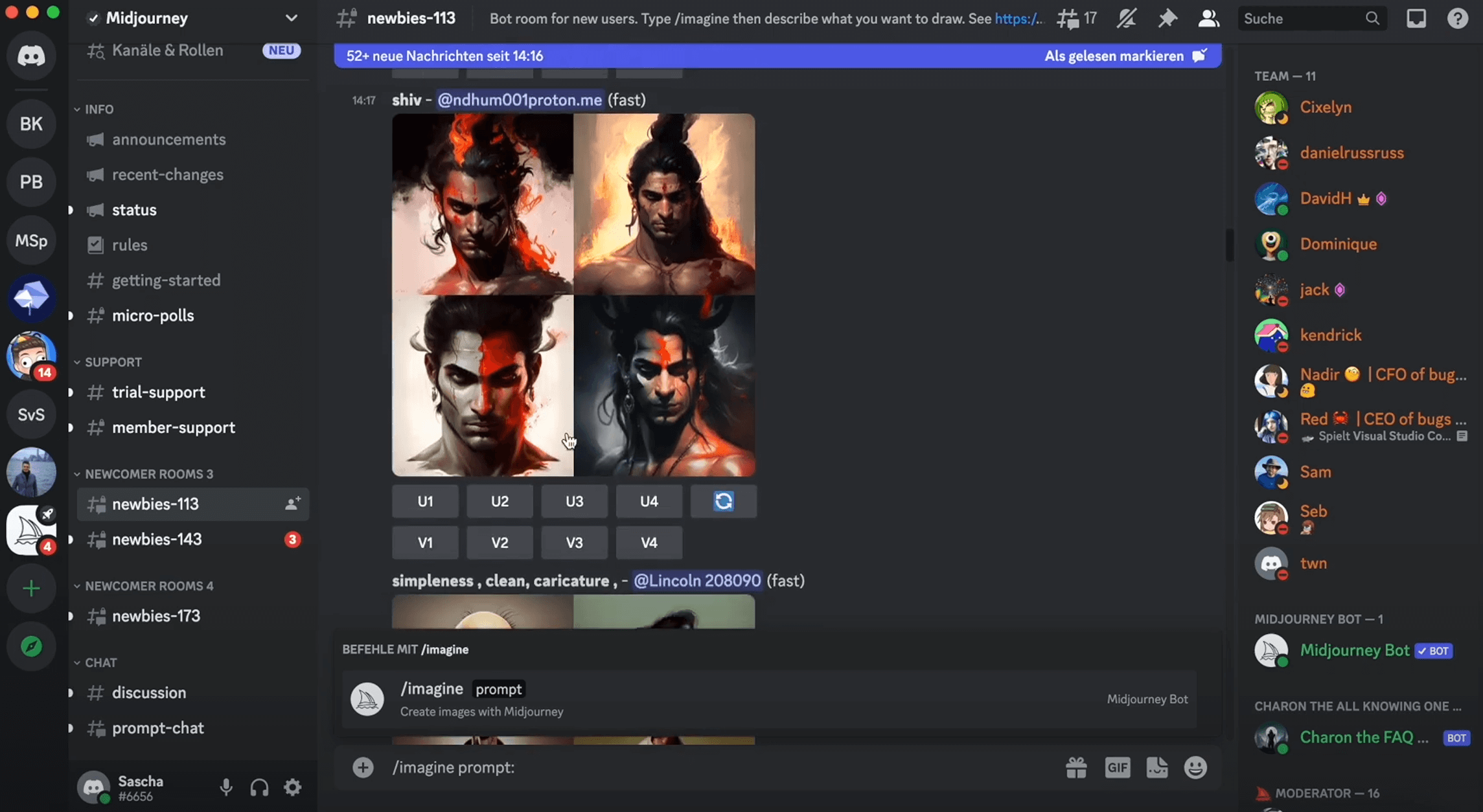Regenerate images with refresh button

(x=723, y=501)
